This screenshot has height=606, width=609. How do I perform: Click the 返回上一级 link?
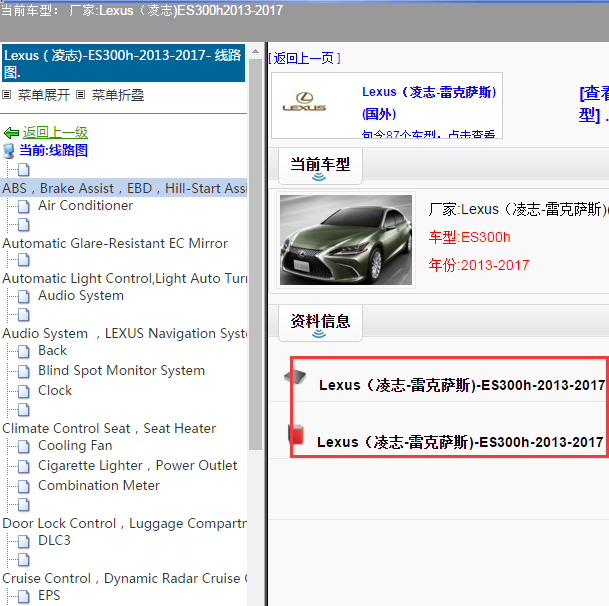(x=55, y=132)
